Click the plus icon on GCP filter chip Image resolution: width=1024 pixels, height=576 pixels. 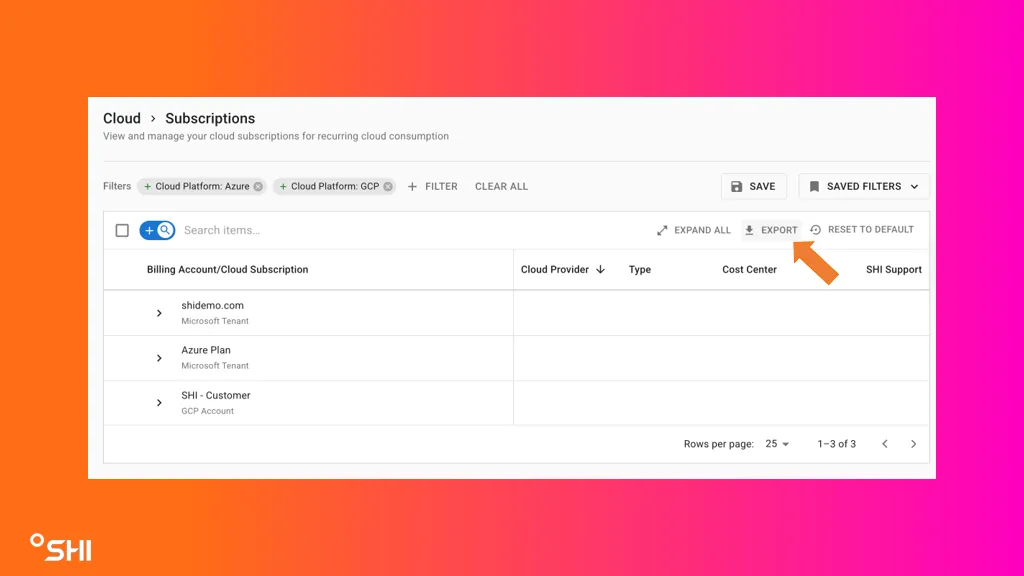pos(283,187)
